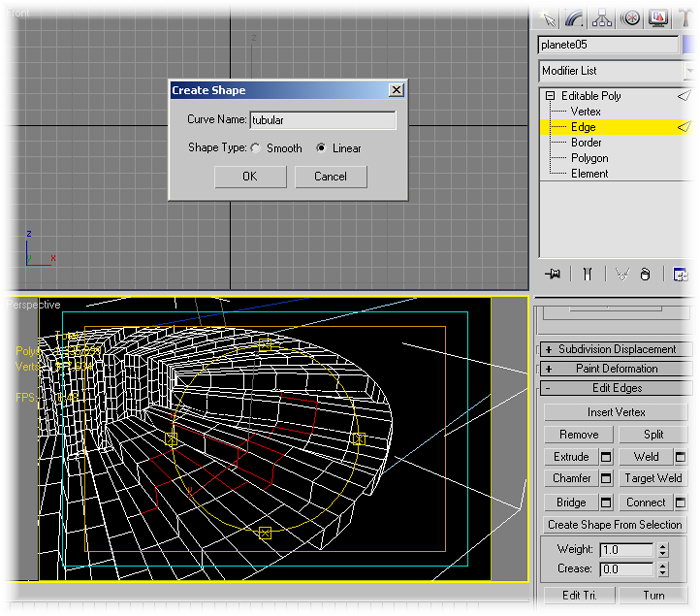Image resolution: width=700 pixels, height=616 pixels.
Task: Open the Motion panel tab
Action: click(630, 17)
